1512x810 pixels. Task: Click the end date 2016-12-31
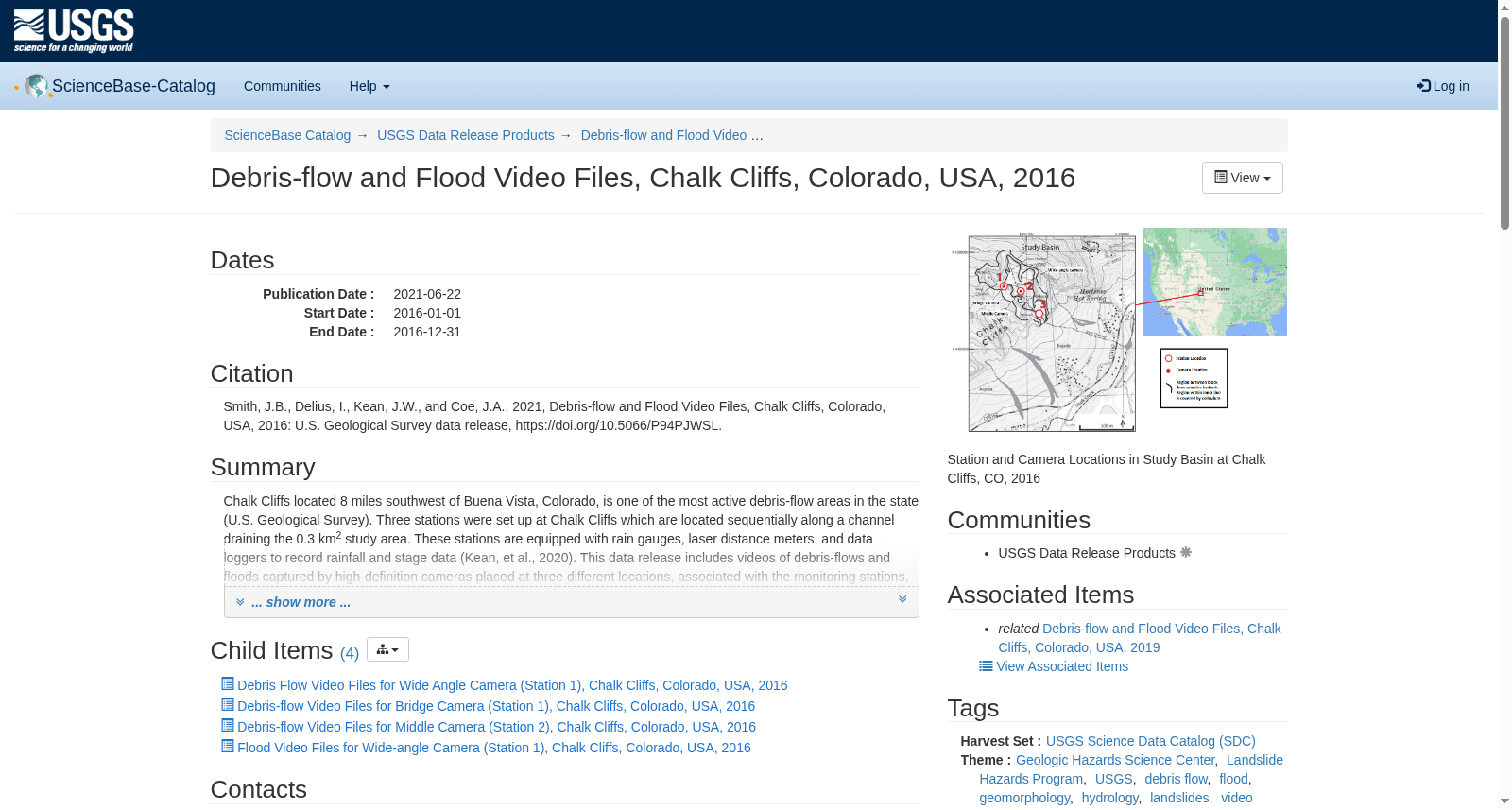click(x=427, y=332)
